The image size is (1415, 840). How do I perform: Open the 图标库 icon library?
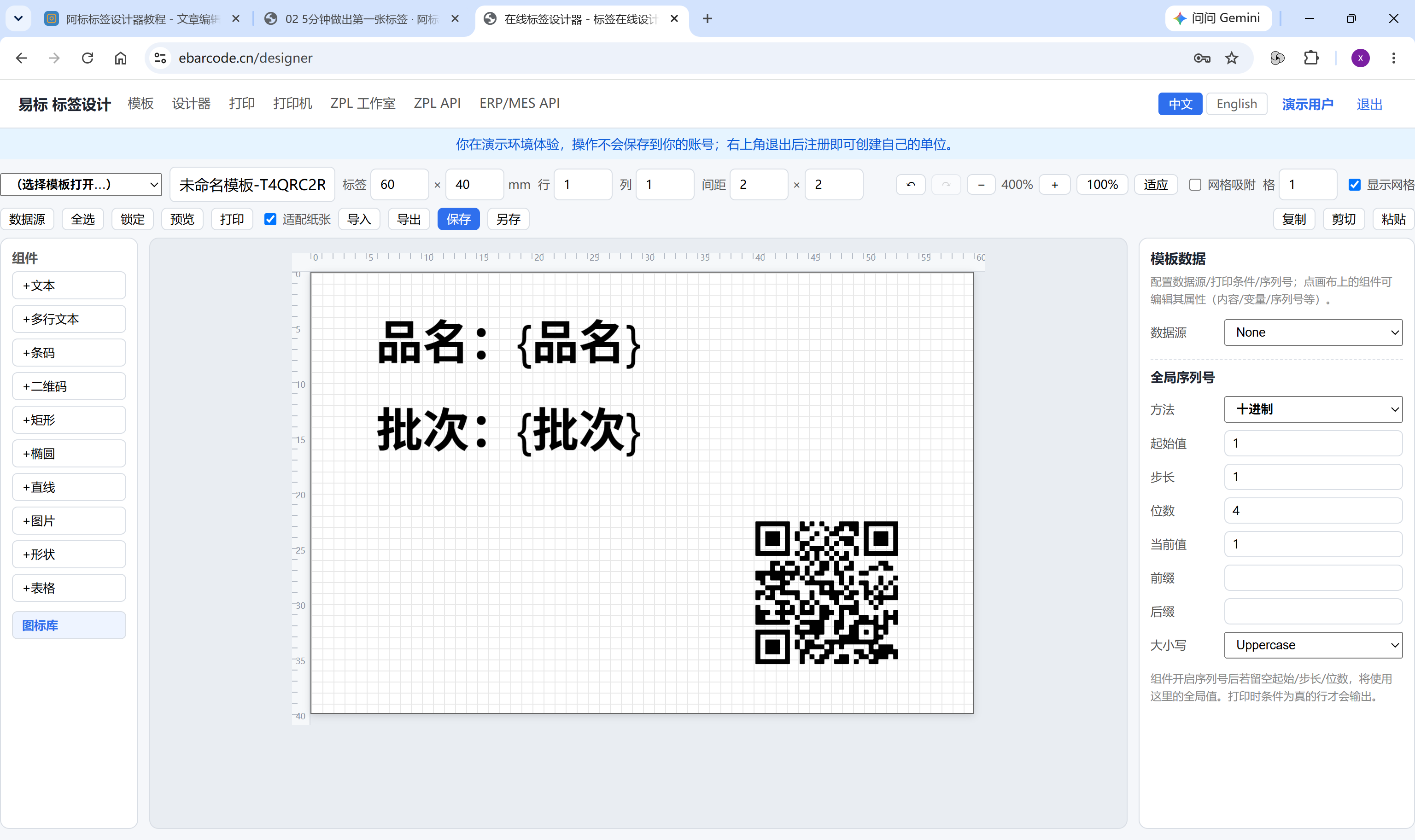pyautogui.click(x=69, y=625)
